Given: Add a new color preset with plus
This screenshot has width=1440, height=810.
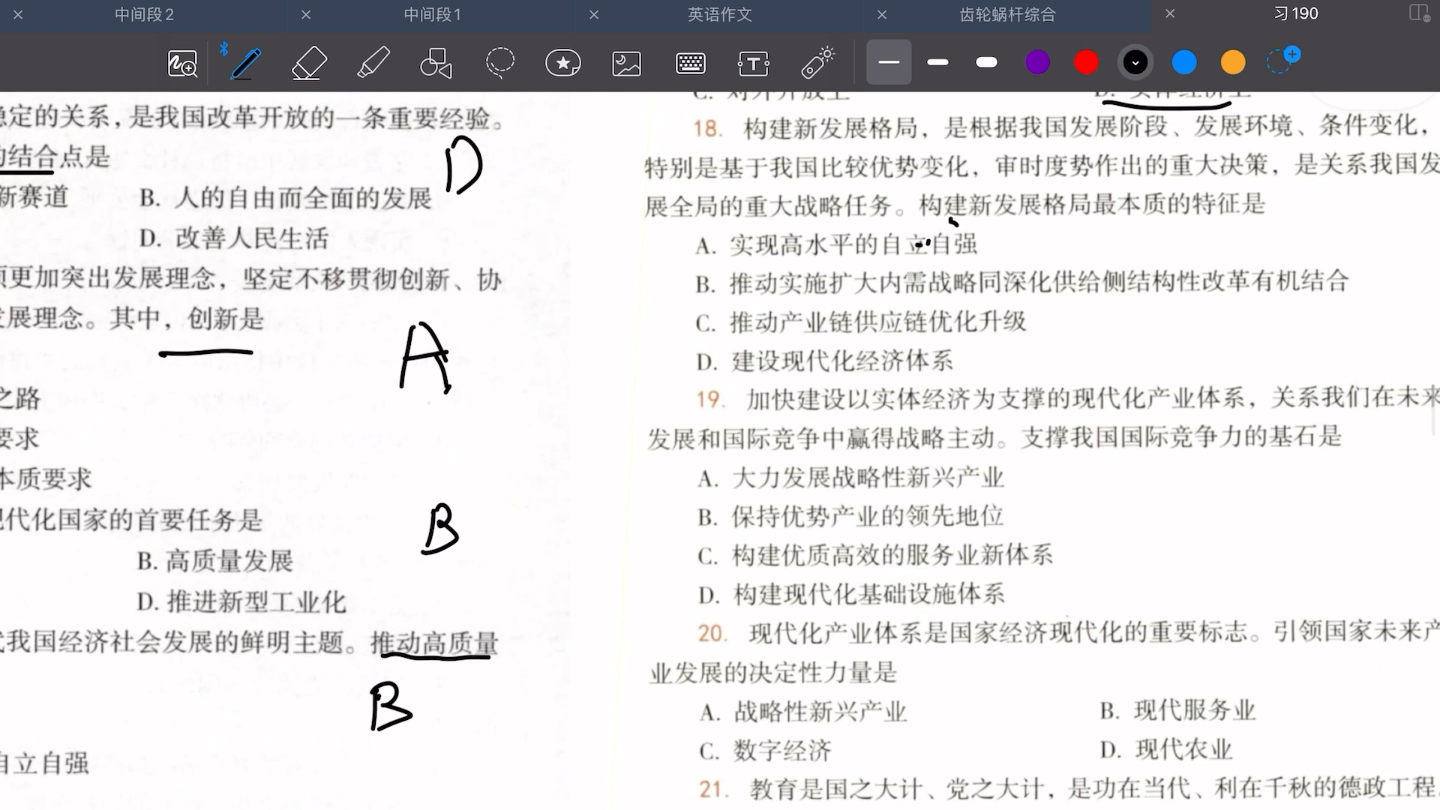Looking at the screenshot, I should pyautogui.click(x=1283, y=60).
